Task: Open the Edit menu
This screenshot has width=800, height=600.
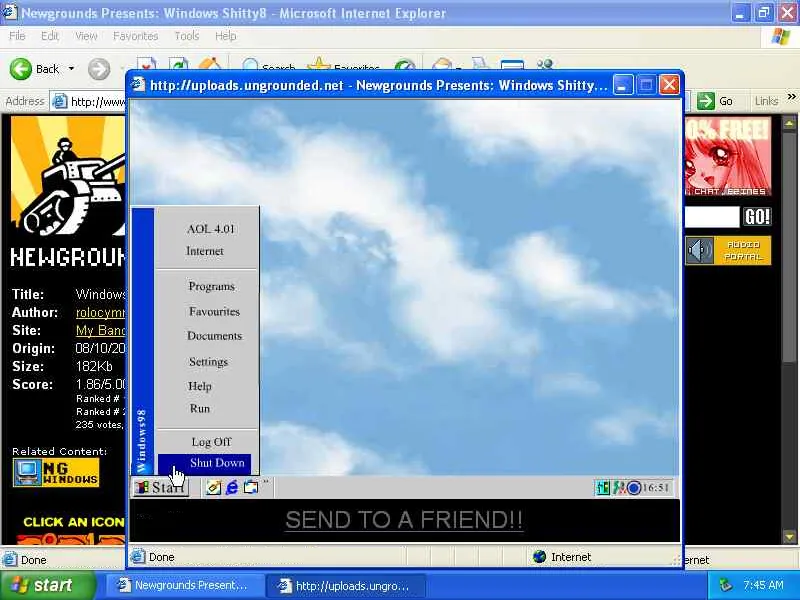Action: [49, 36]
